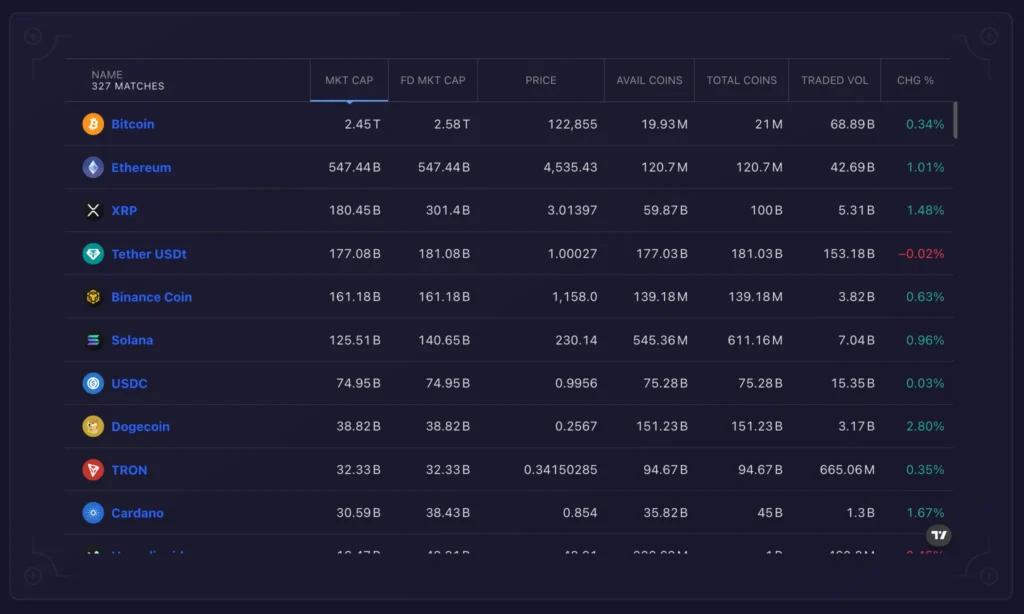Click the Binance Coin logo icon

pos(93,297)
